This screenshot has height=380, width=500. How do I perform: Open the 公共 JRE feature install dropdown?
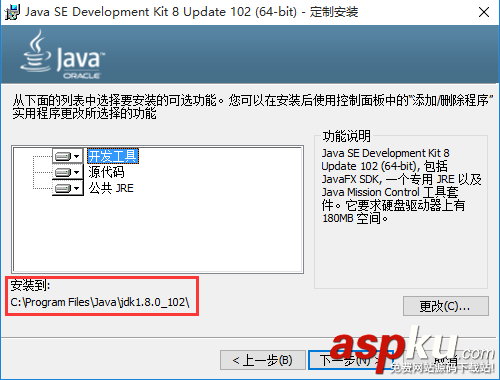click(68, 188)
